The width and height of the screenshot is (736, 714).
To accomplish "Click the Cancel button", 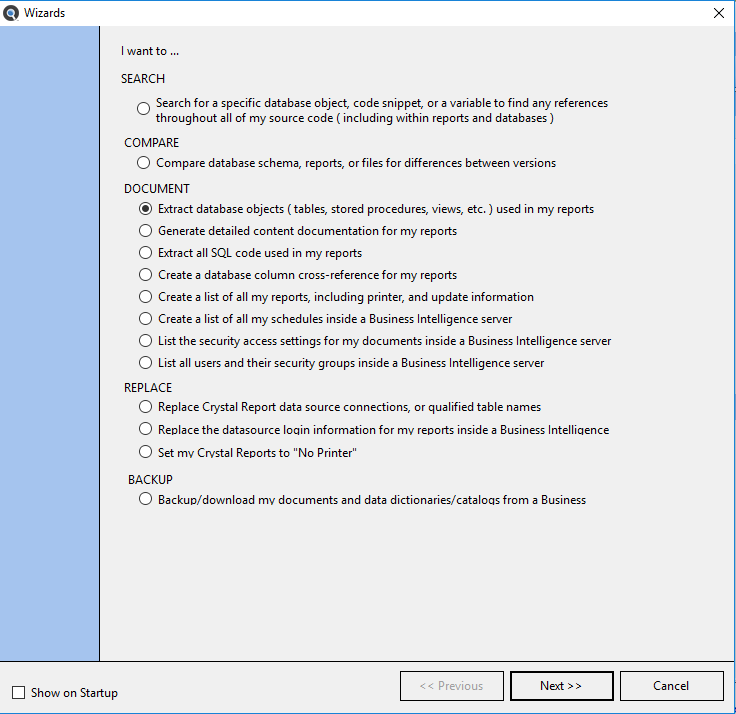I will tap(671, 686).
